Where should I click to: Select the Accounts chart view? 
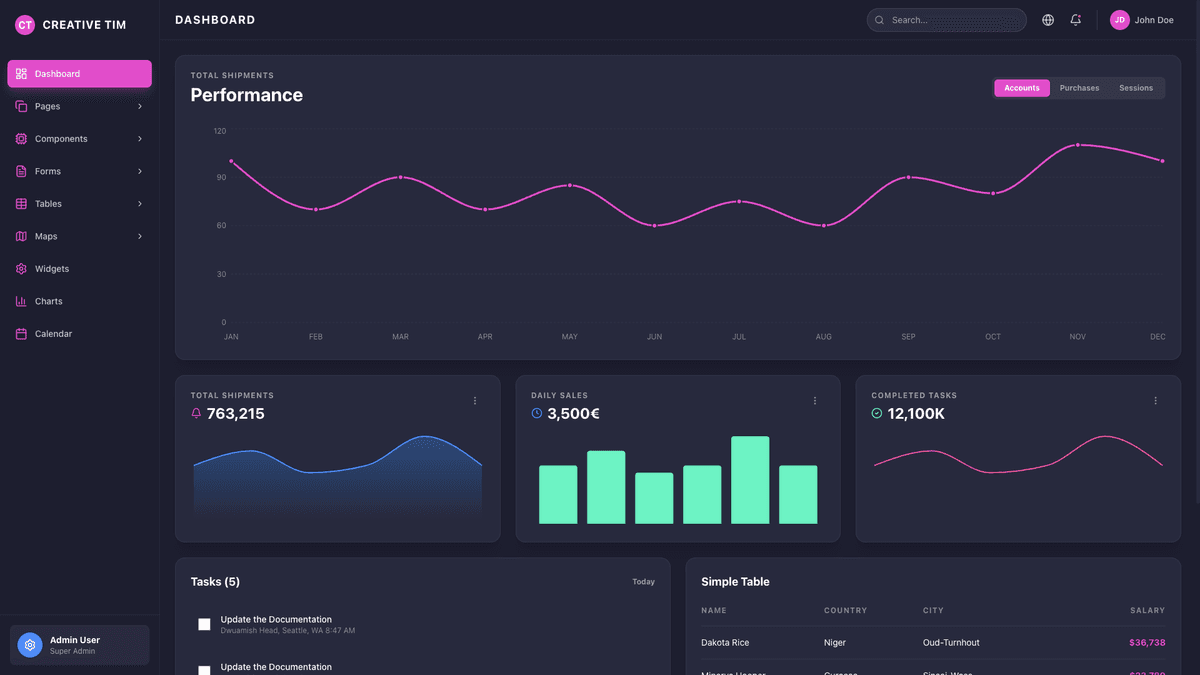[x=1021, y=88]
